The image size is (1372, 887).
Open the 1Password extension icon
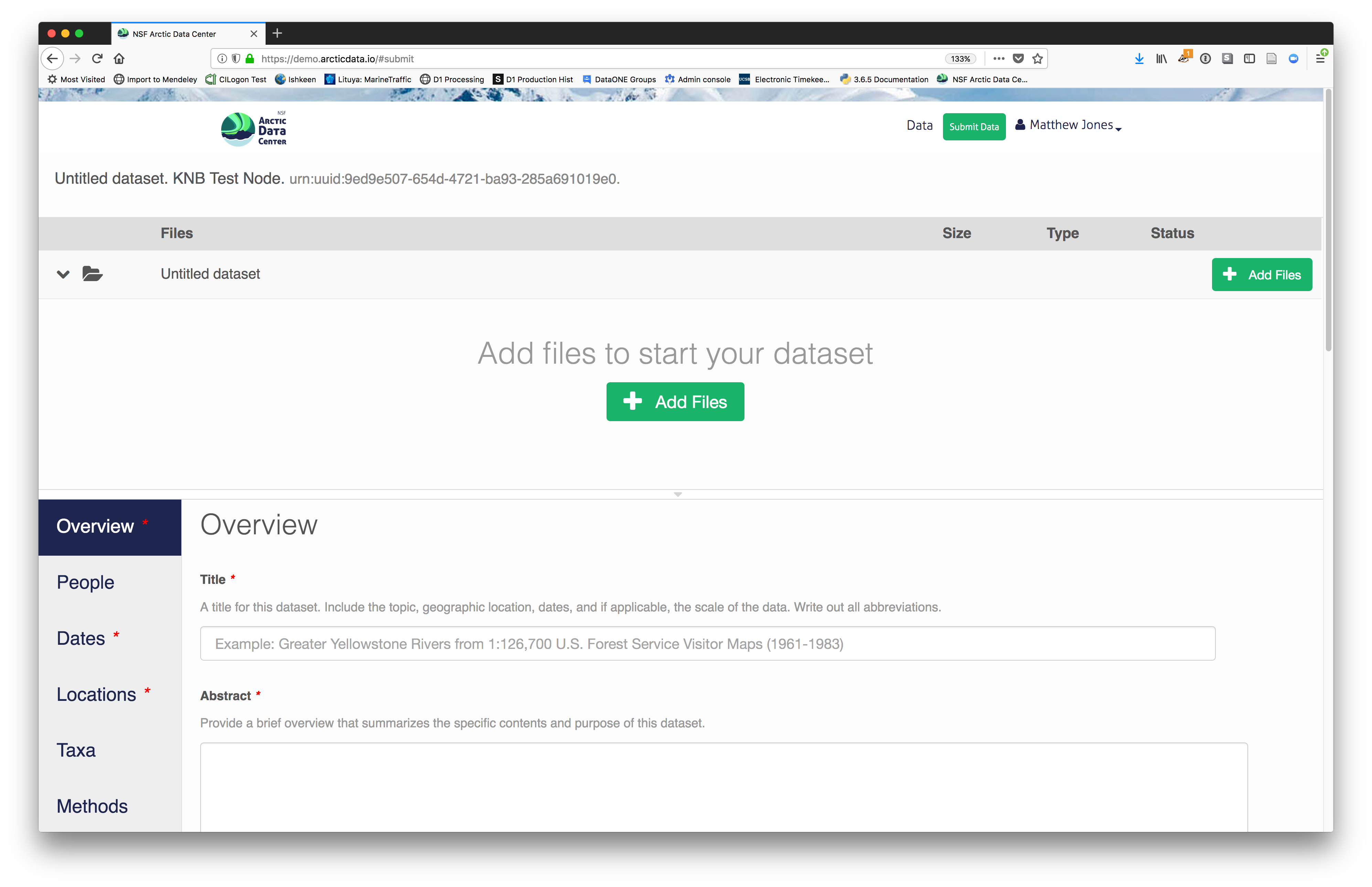(x=1205, y=59)
